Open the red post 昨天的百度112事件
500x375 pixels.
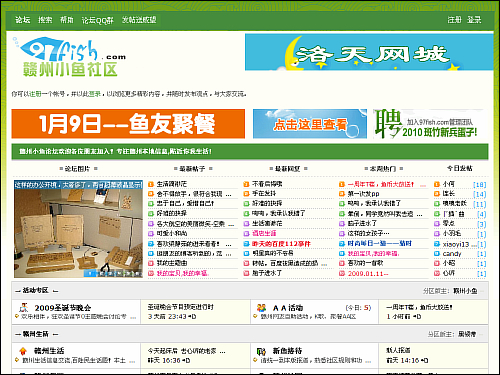(x=281, y=244)
